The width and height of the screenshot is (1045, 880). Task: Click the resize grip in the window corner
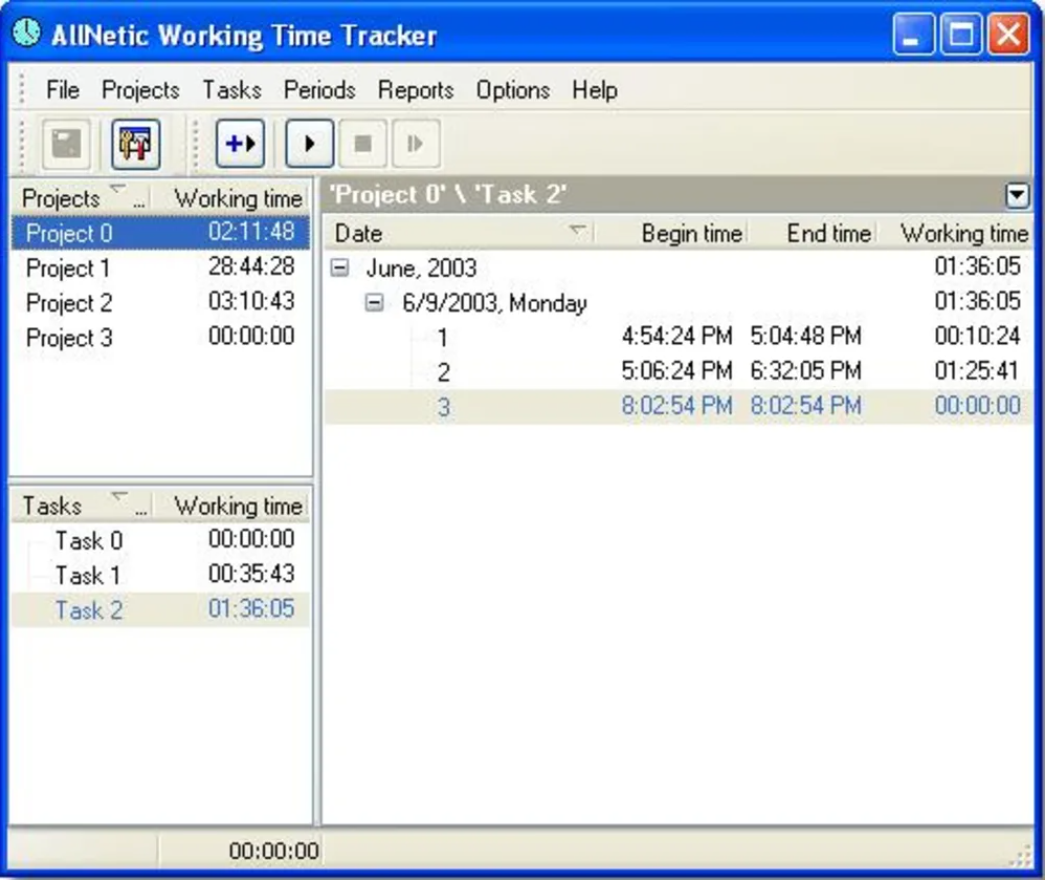[1022, 857]
